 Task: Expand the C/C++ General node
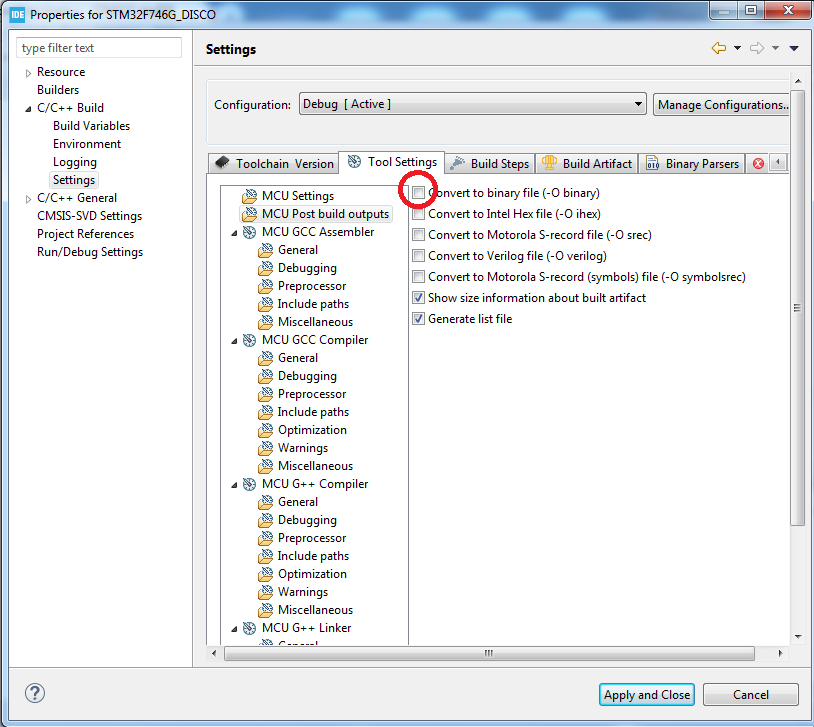(x=28, y=199)
